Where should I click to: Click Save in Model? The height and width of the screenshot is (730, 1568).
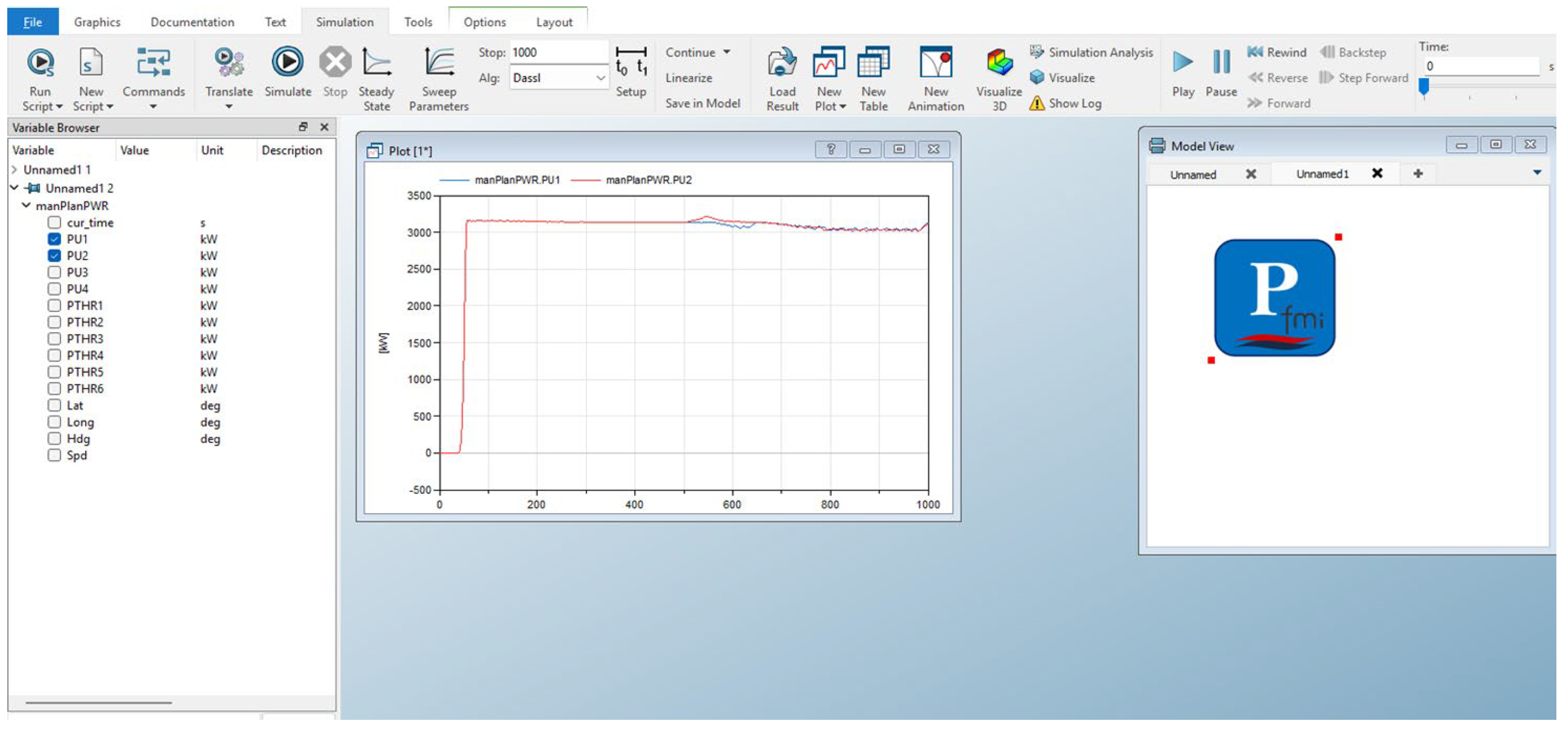click(702, 104)
